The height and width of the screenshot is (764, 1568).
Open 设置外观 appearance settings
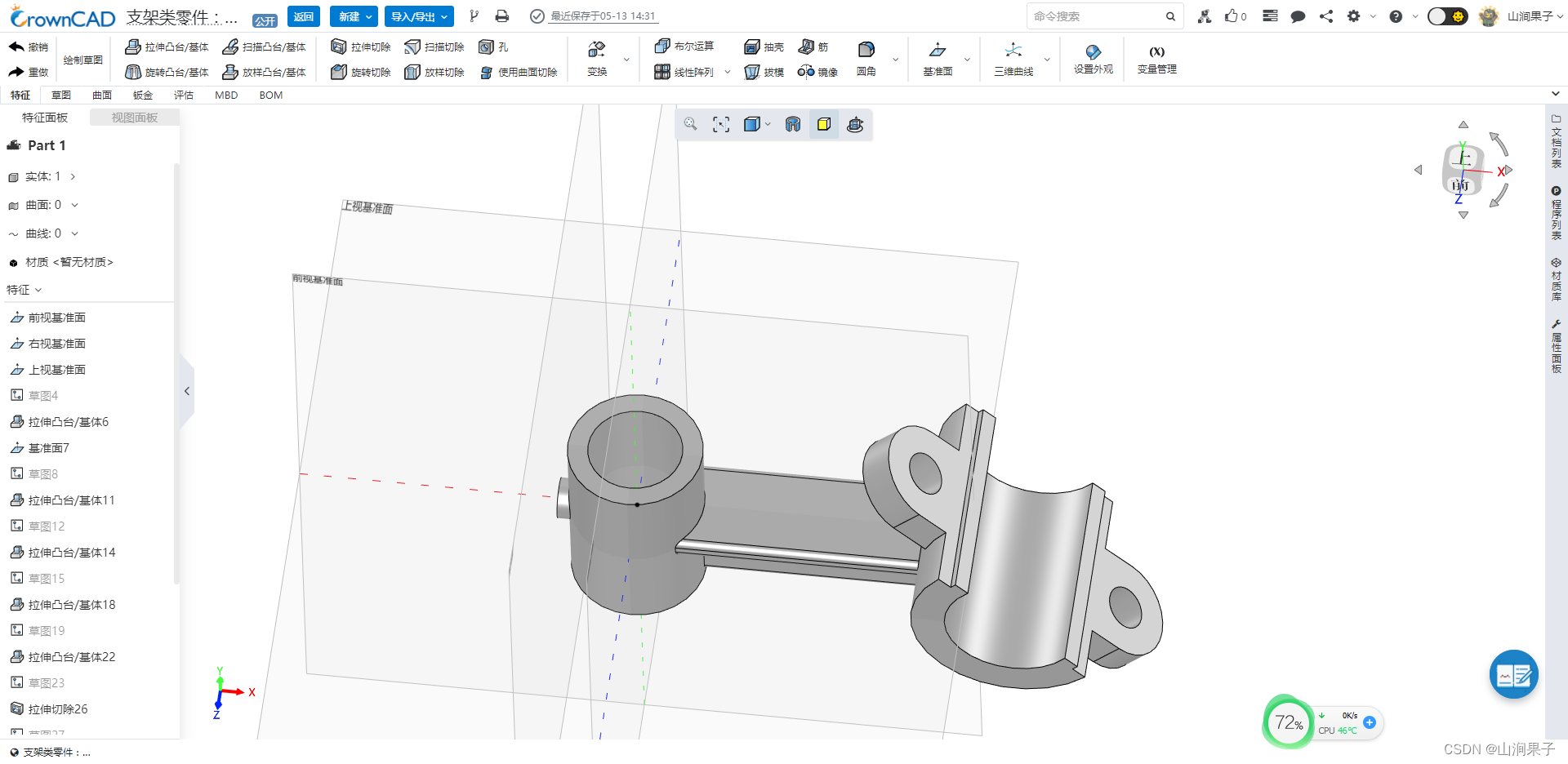[x=1093, y=59]
